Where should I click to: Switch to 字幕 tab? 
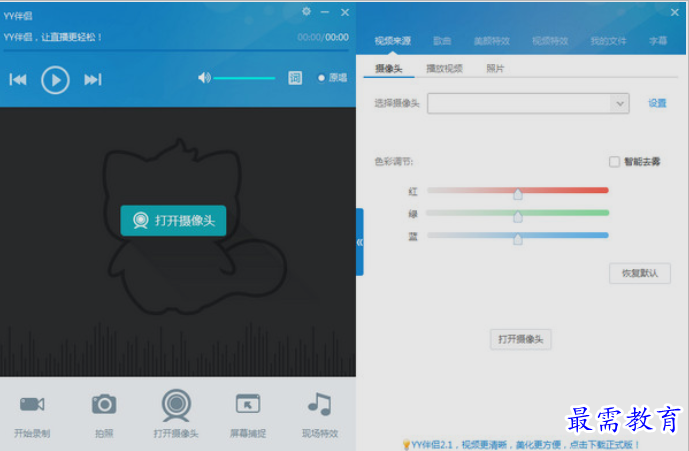(x=658, y=41)
